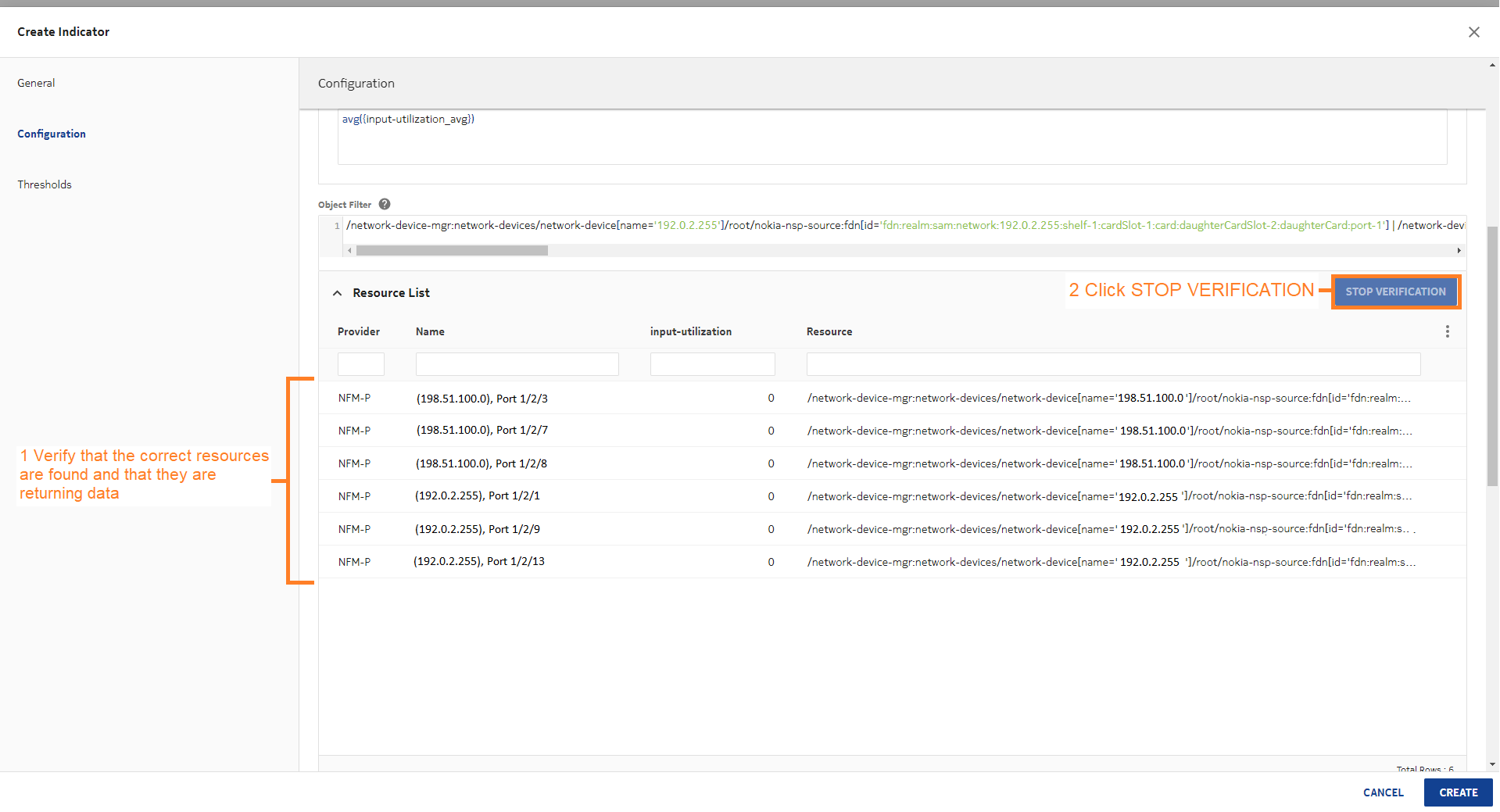Click the object filter horizontal scrollbar thumb

[452, 251]
